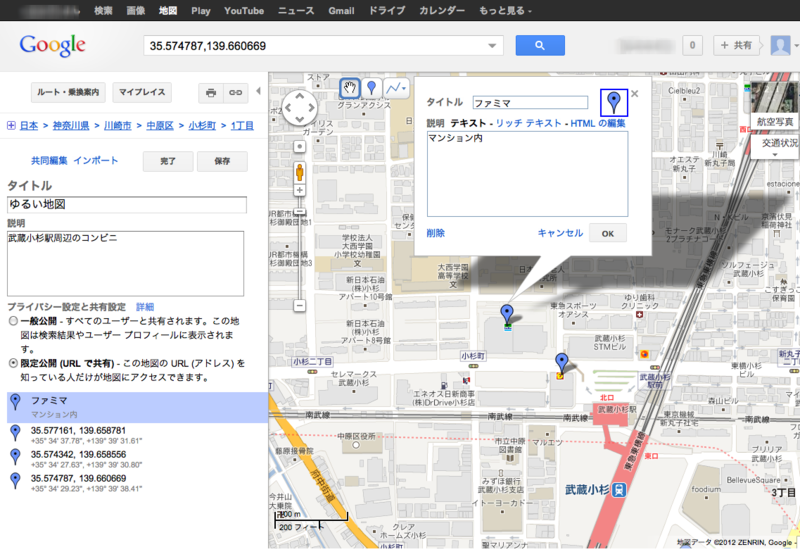Click the マイプレイス button

point(142,92)
